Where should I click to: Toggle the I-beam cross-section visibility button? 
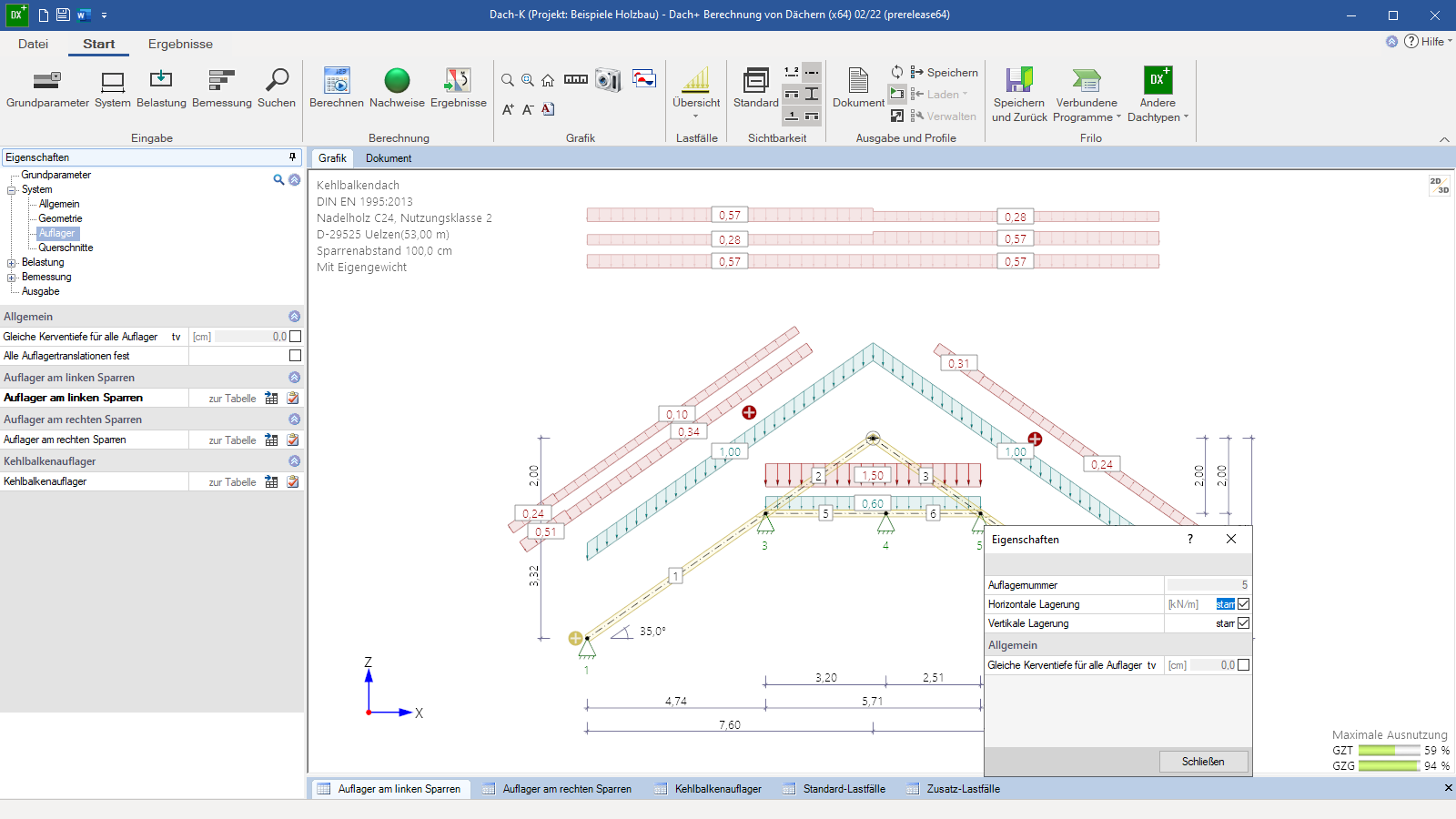click(x=812, y=94)
